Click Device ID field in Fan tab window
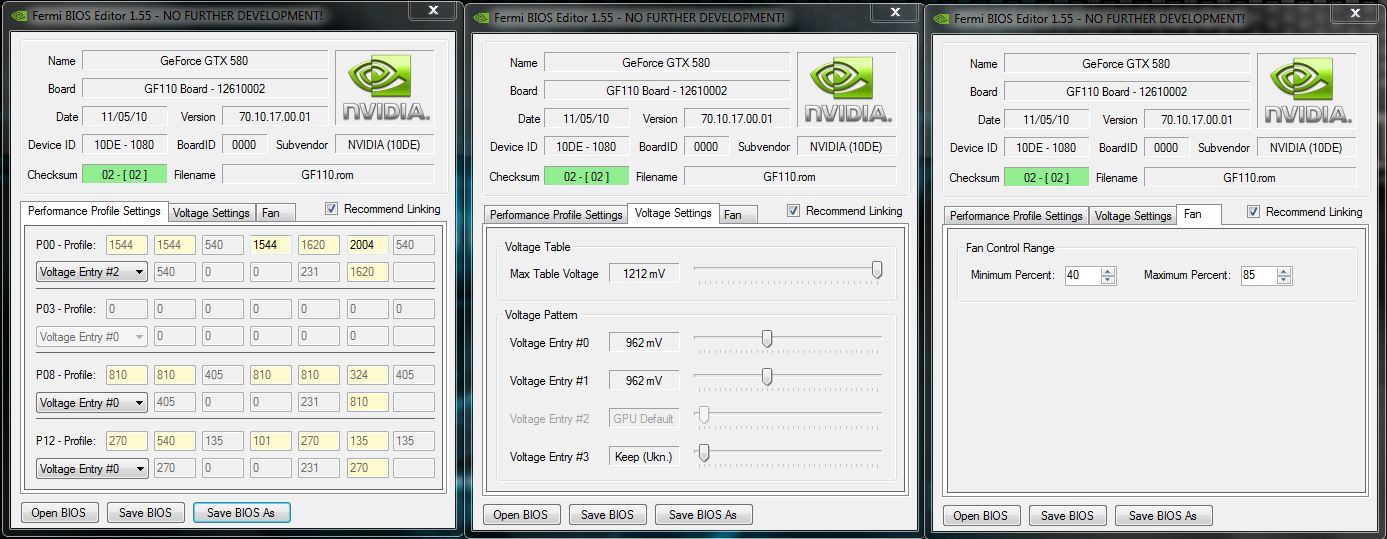 1047,147
